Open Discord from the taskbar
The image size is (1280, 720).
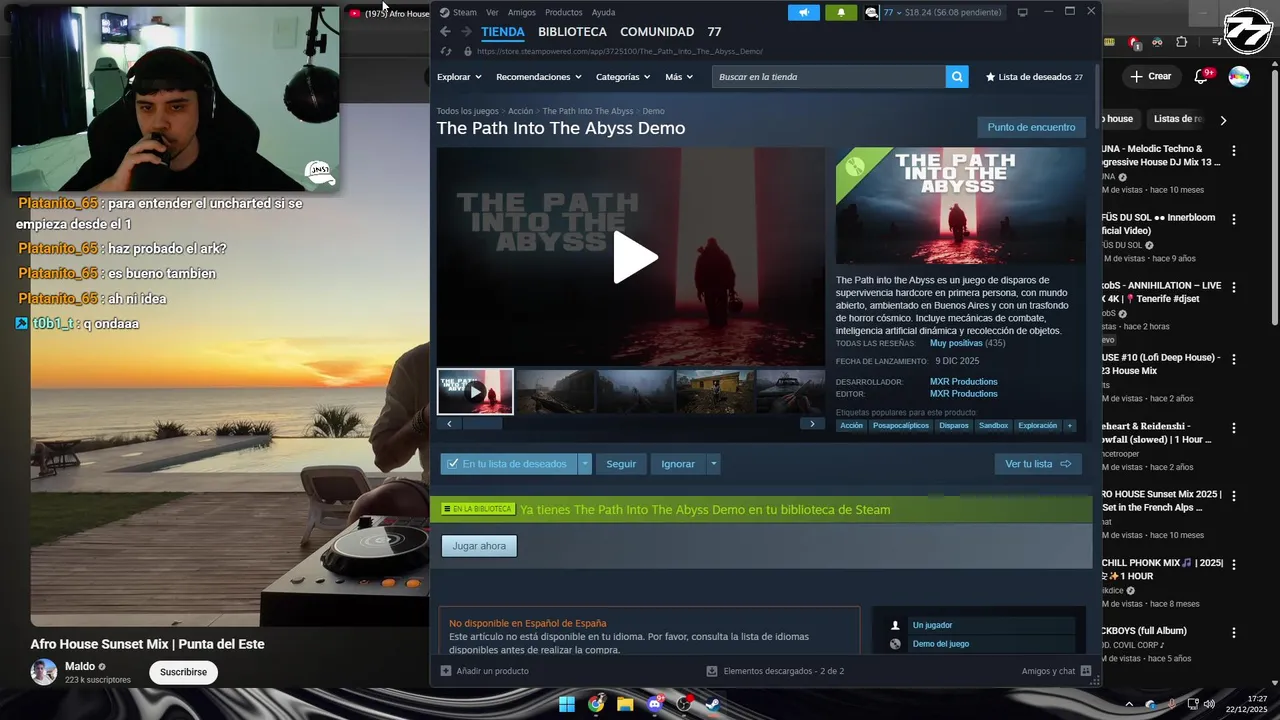pos(656,704)
